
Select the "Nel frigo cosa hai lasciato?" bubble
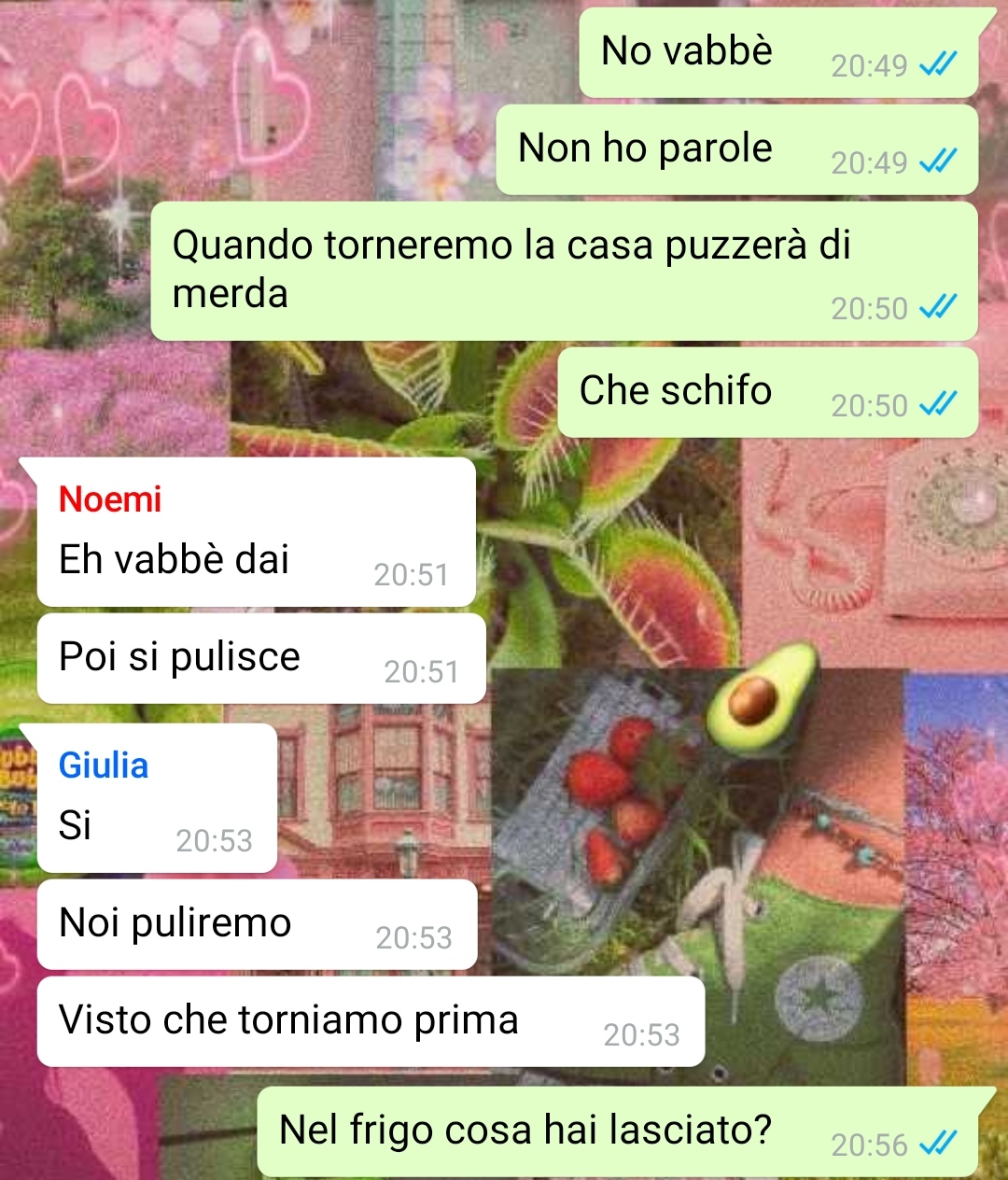tap(618, 1131)
